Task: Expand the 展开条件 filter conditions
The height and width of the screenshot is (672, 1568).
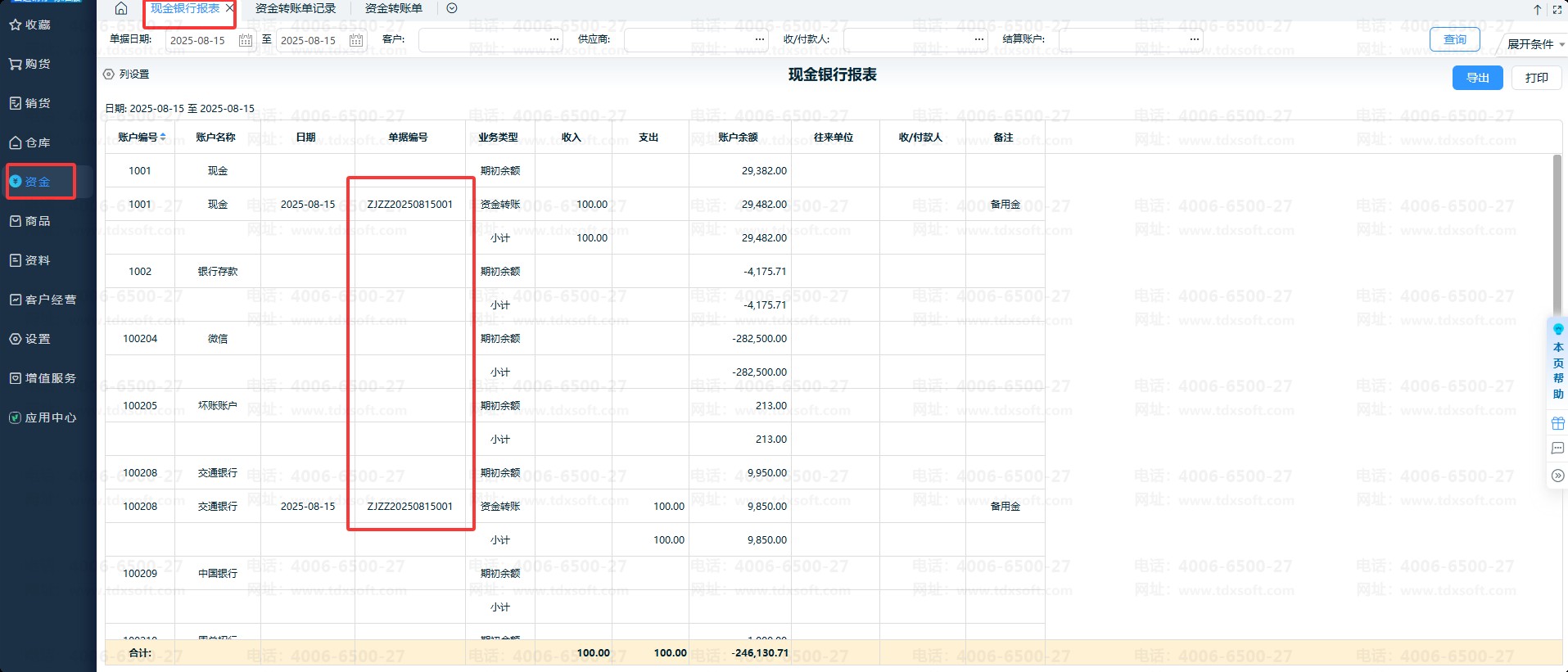Action: tap(1535, 44)
